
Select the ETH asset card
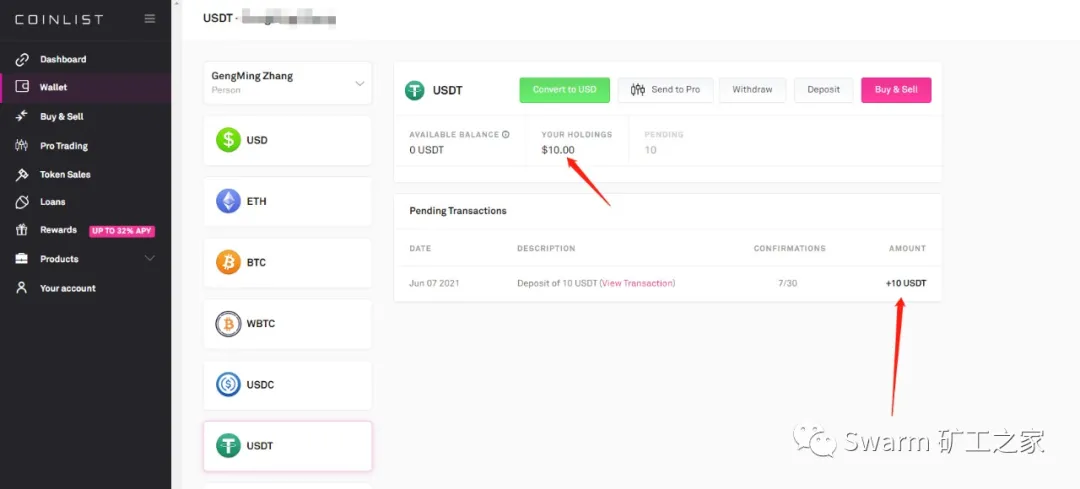tap(287, 201)
